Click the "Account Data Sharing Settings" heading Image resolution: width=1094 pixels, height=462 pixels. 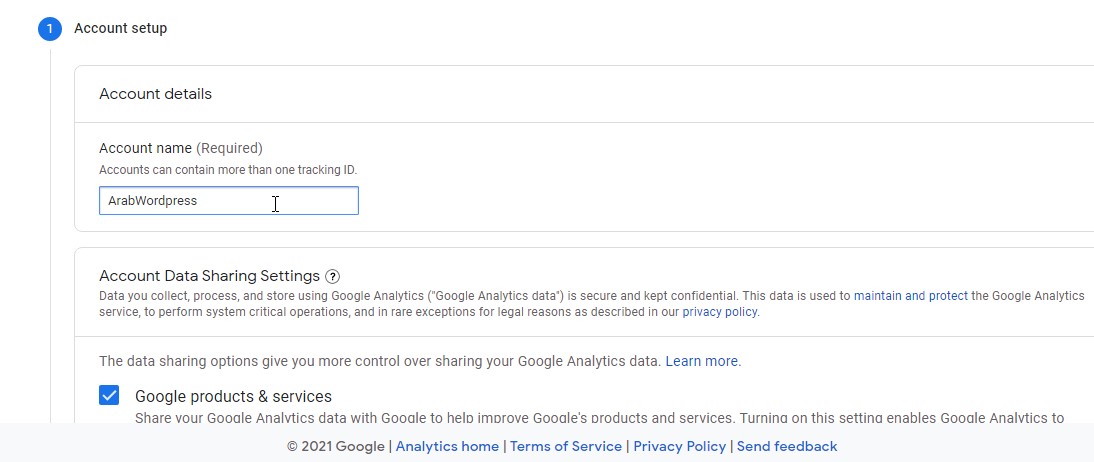209,276
